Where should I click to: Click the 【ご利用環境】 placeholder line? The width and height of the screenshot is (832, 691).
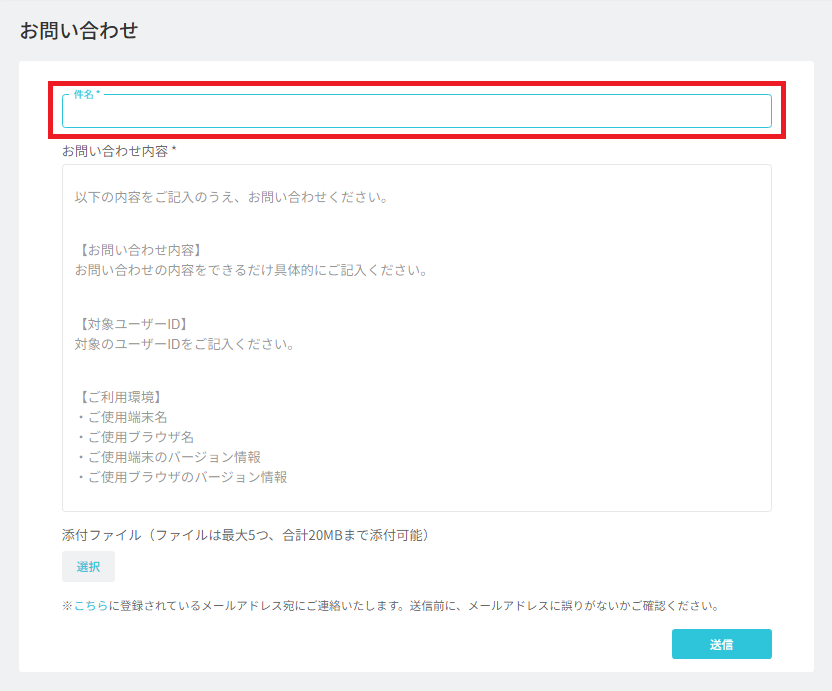click(118, 397)
